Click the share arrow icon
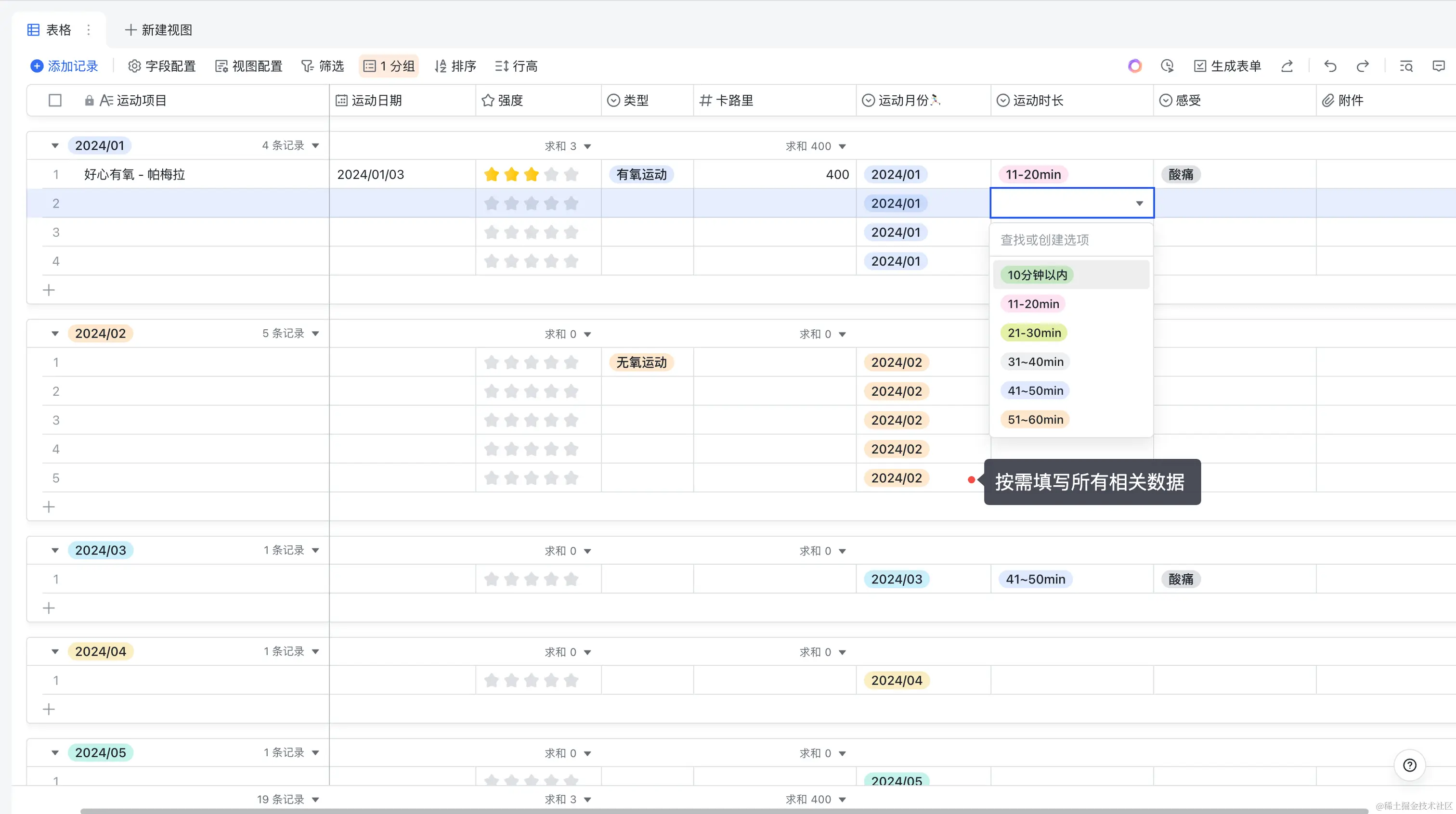1456x814 pixels. [1287, 66]
